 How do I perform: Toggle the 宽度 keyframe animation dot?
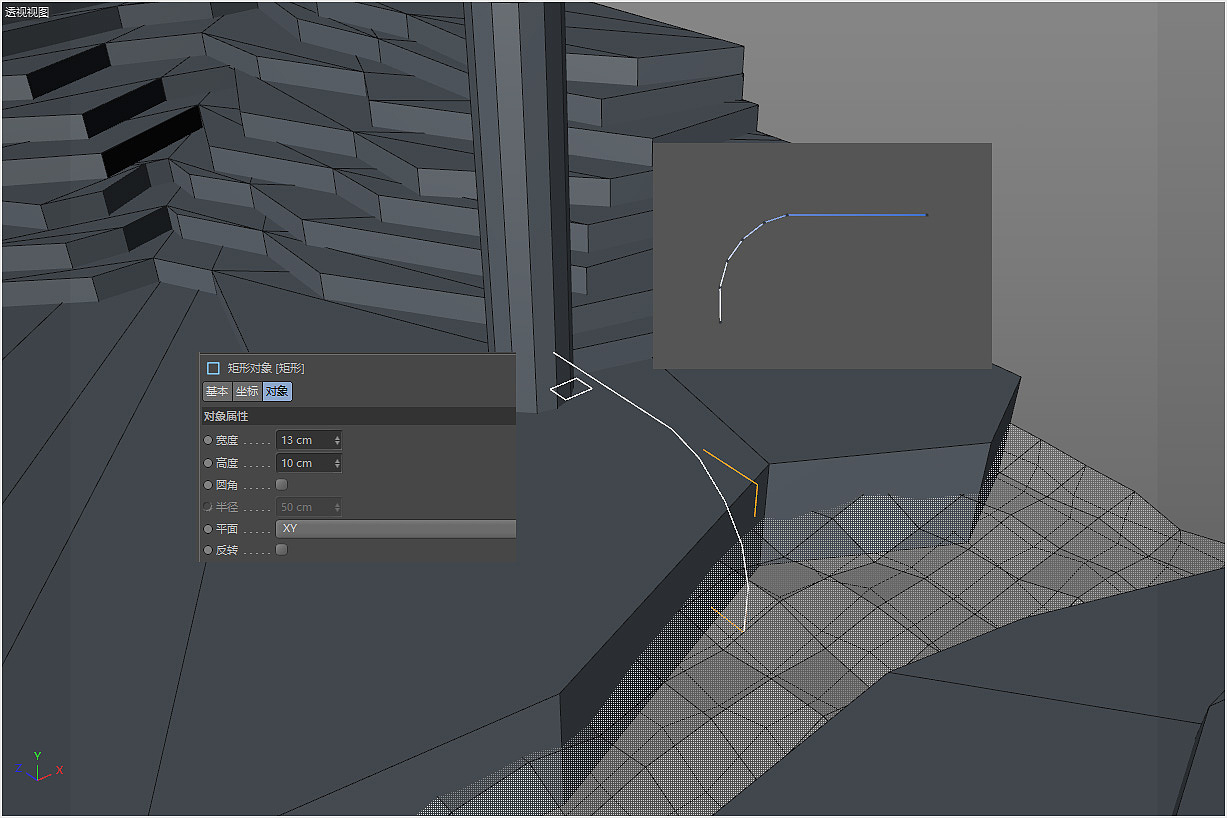coord(208,441)
